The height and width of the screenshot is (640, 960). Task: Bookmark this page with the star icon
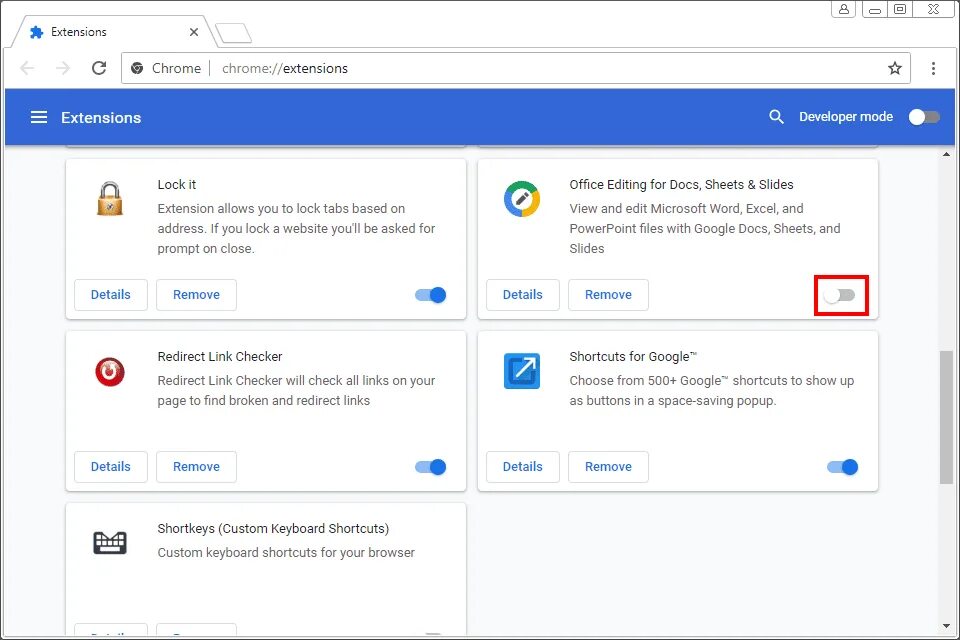coord(894,68)
